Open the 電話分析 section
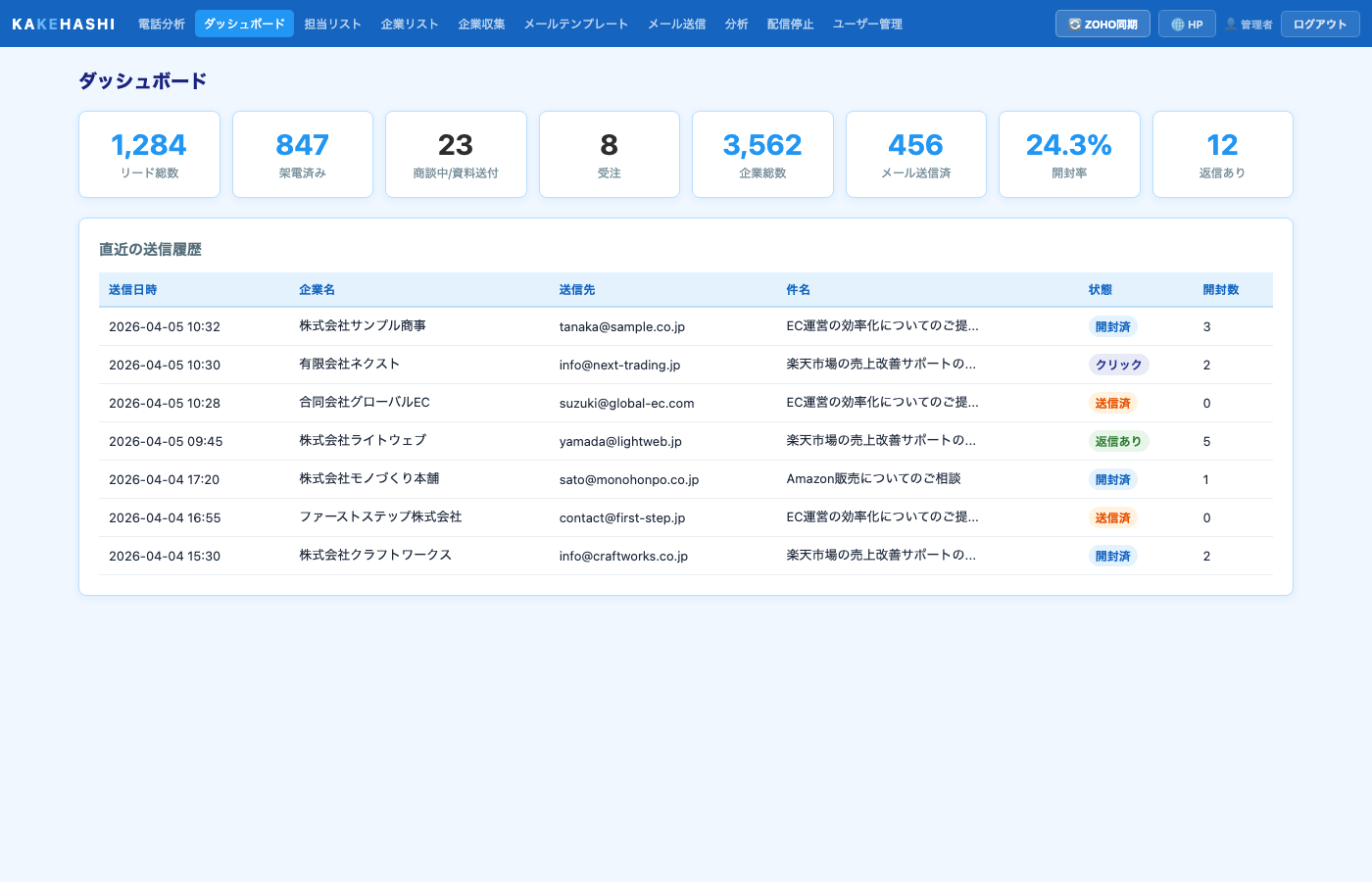The image size is (1372, 882). 162,24
